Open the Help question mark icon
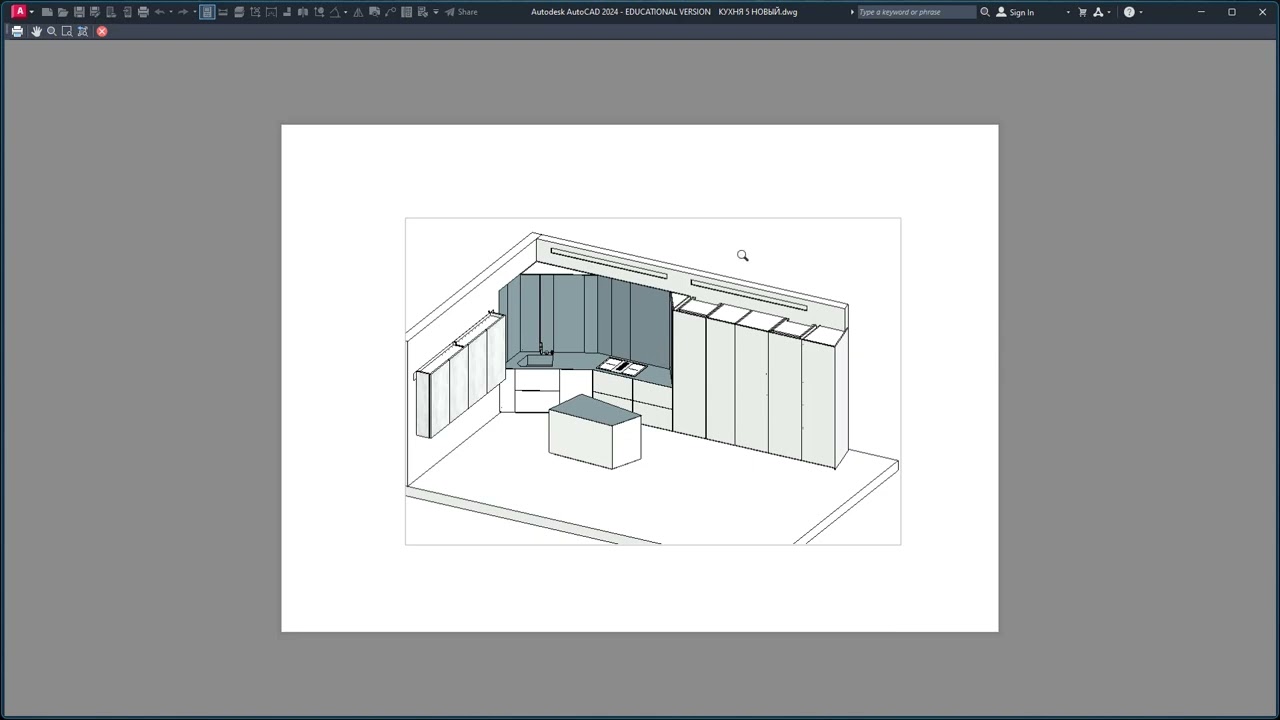This screenshot has height=720, width=1280. pos(1129,12)
